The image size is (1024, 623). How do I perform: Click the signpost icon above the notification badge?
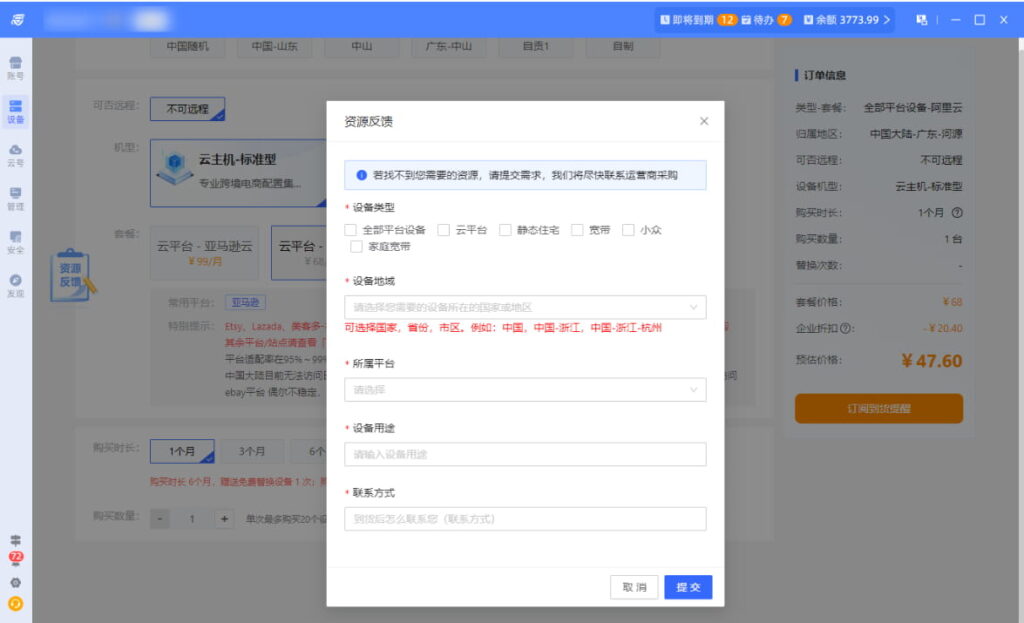point(16,540)
